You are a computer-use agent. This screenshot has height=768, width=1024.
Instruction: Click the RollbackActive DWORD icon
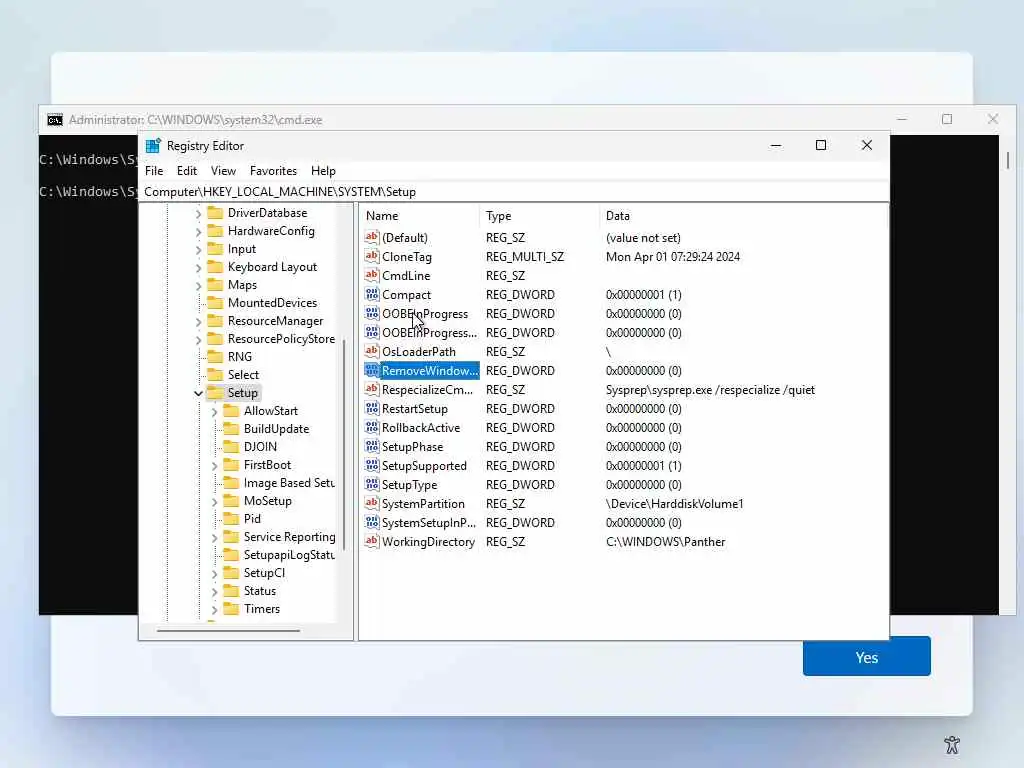372,428
